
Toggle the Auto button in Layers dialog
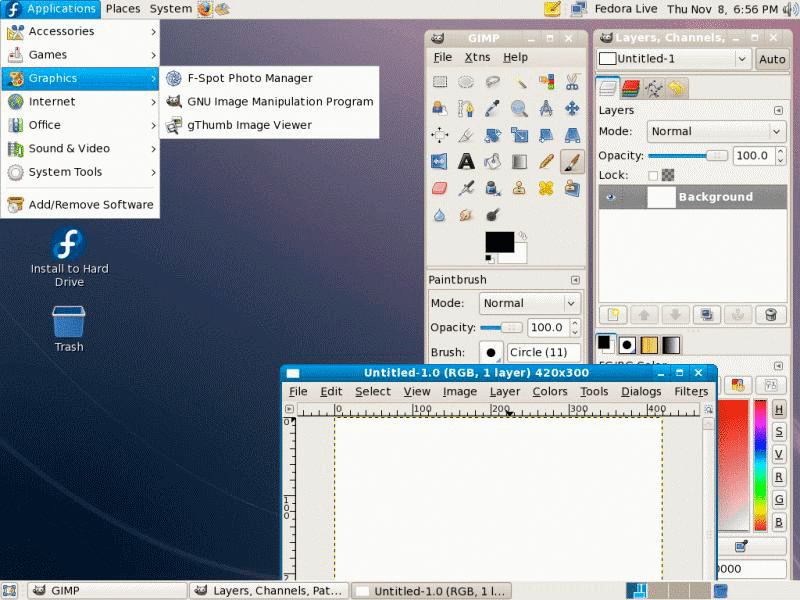pyautogui.click(x=771, y=59)
